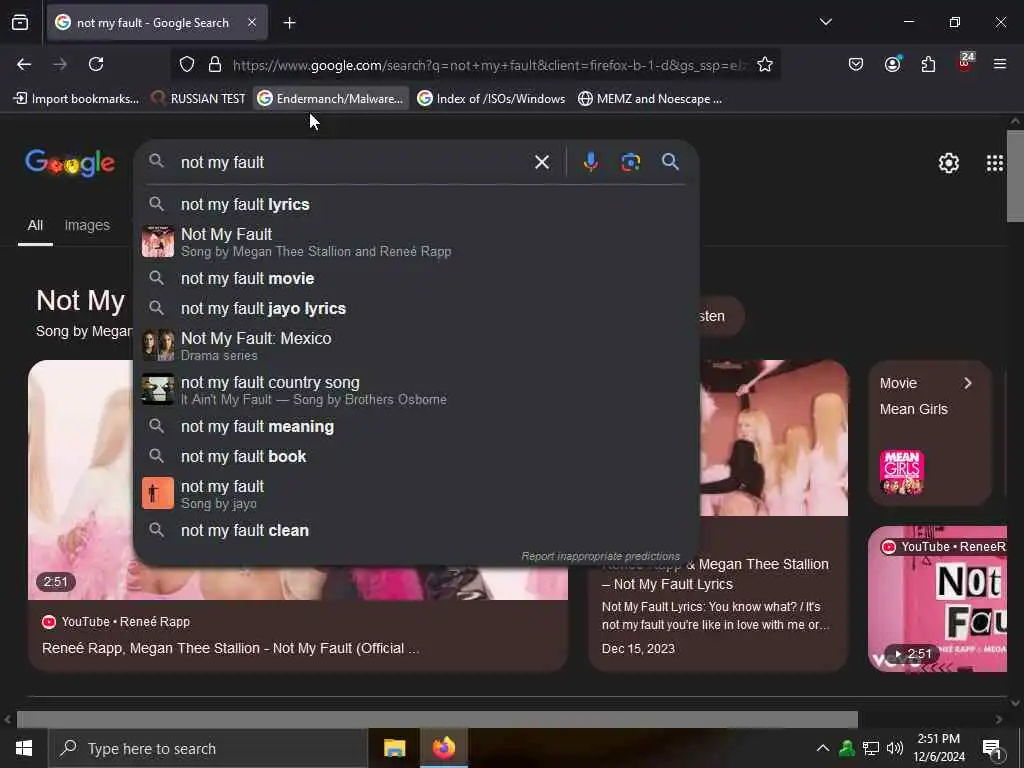Image resolution: width=1024 pixels, height=768 pixels.
Task: Choose suggestion 'not my fault book'
Action: pyautogui.click(x=416, y=456)
